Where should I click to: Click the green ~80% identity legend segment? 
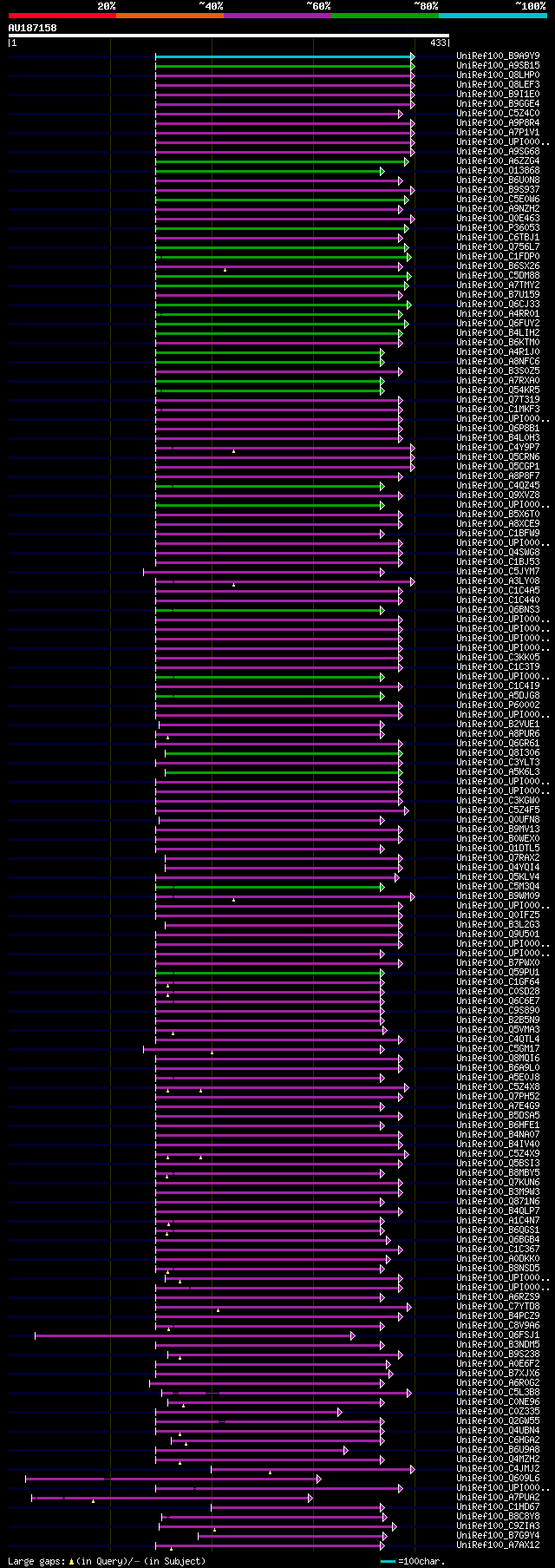click(385, 16)
